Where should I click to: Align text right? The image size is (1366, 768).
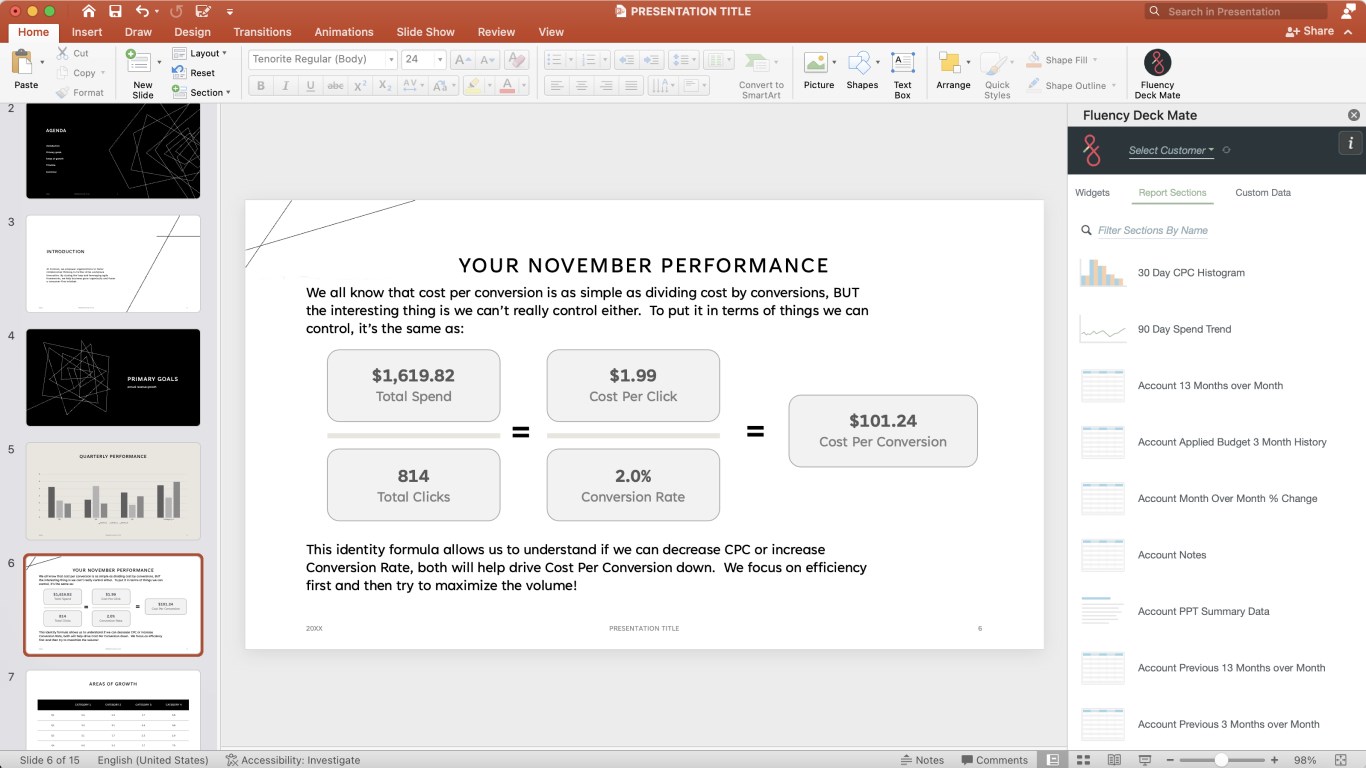(606, 86)
